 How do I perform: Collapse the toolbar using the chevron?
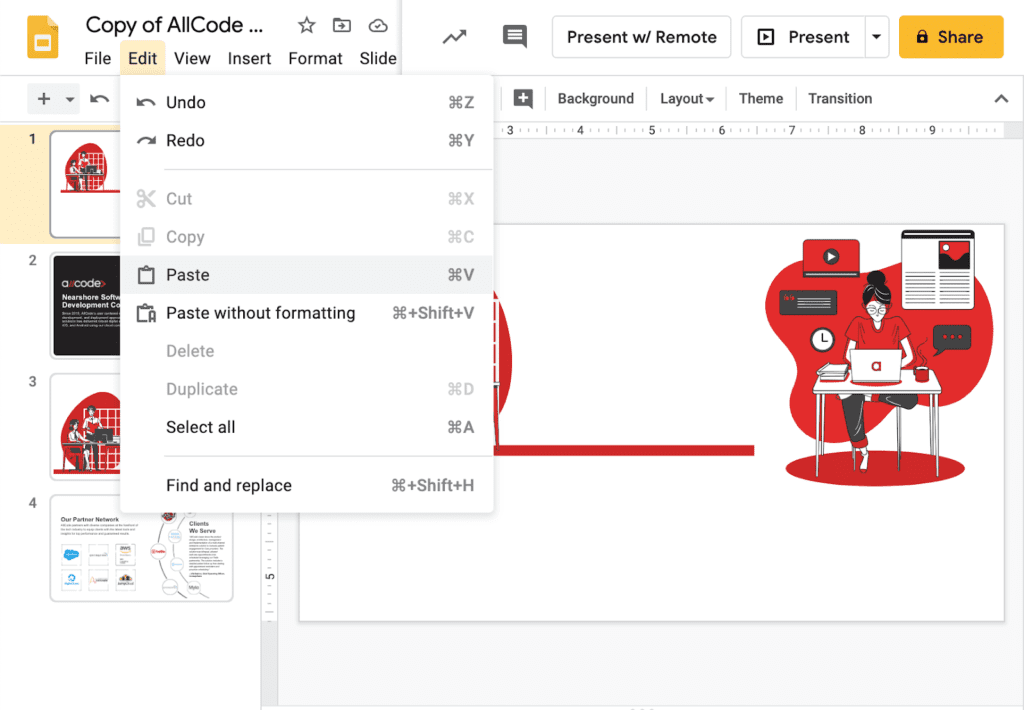point(1000,98)
